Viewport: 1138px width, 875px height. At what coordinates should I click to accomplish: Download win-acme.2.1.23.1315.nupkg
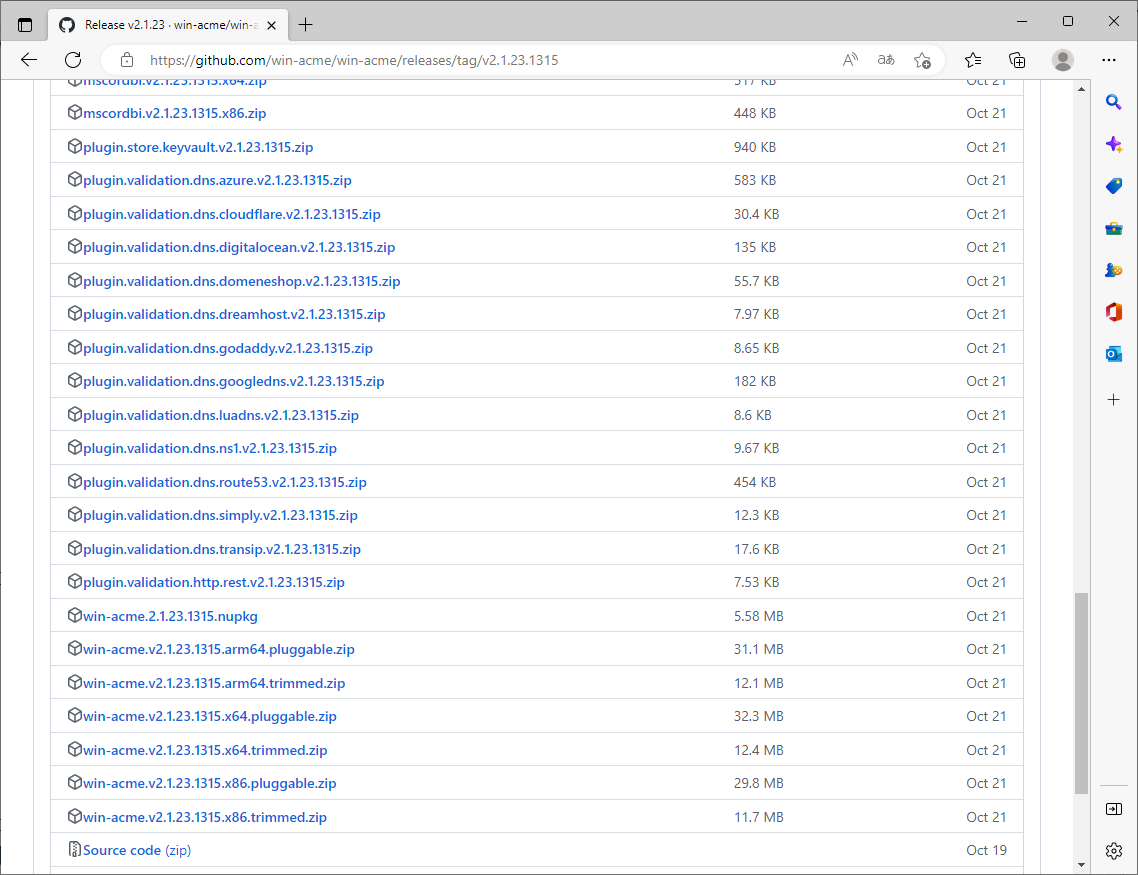tap(171, 616)
